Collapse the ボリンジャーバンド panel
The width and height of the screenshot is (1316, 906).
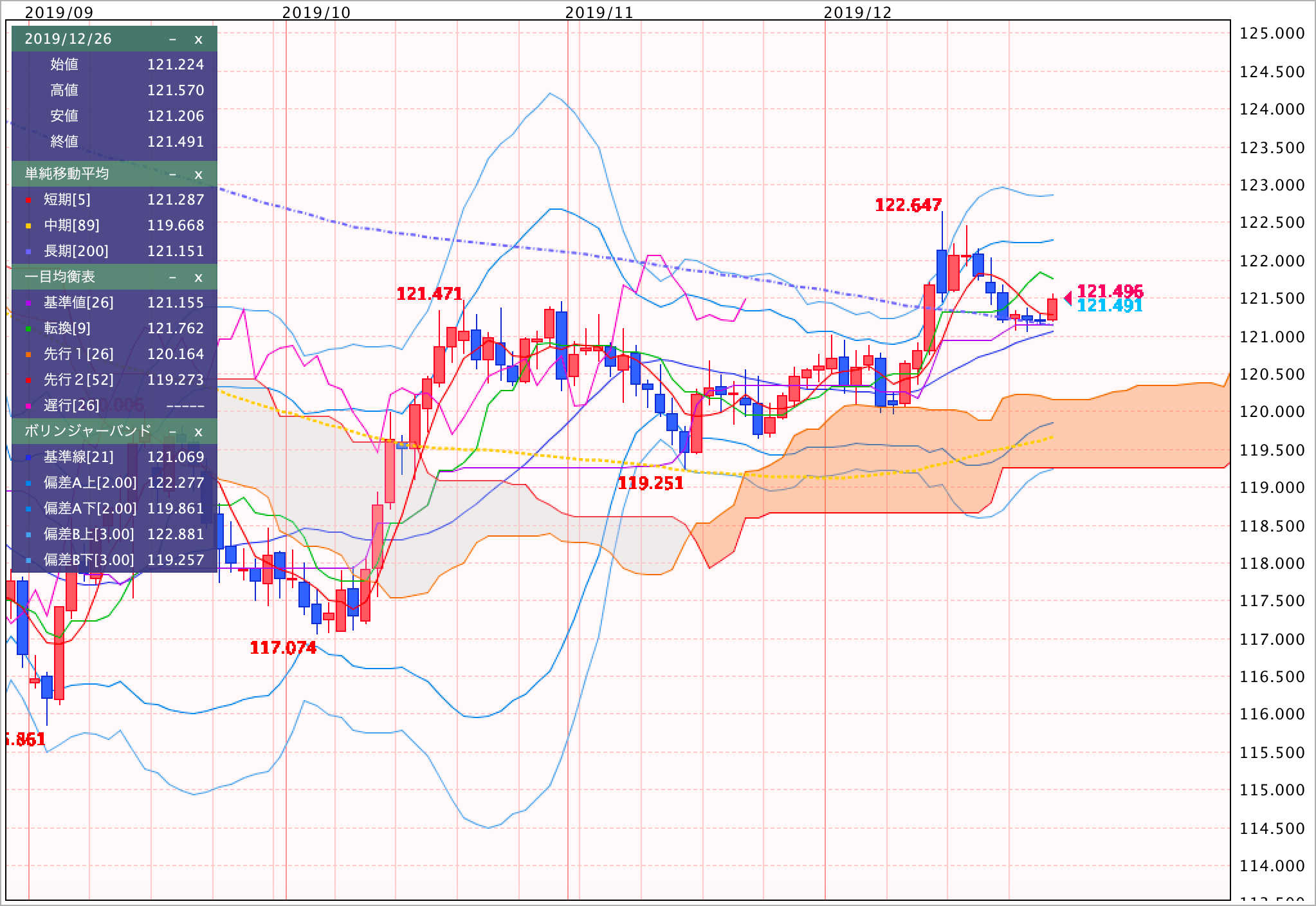[x=172, y=432]
